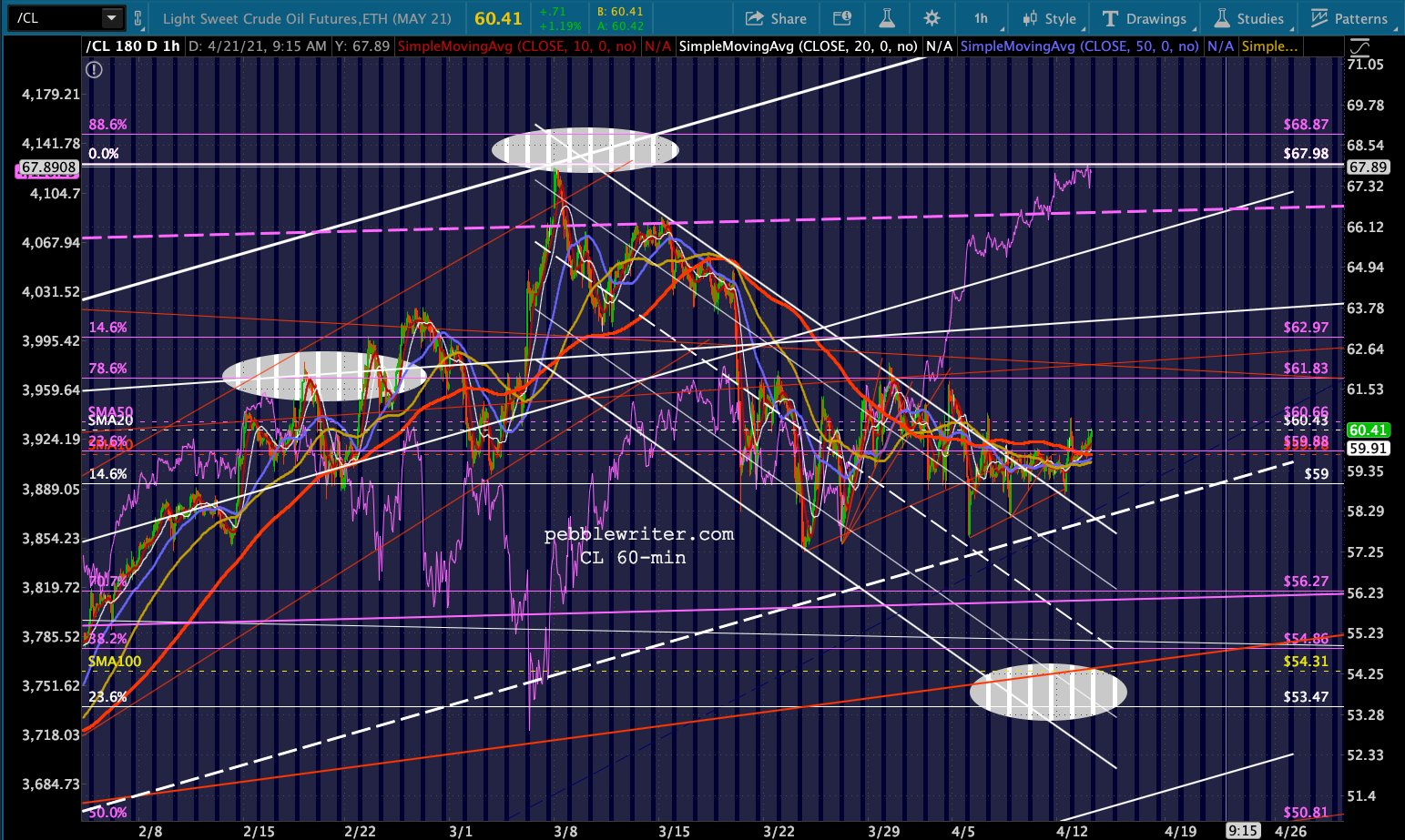Select the $56.27 level label

click(x=1306, y=581)
